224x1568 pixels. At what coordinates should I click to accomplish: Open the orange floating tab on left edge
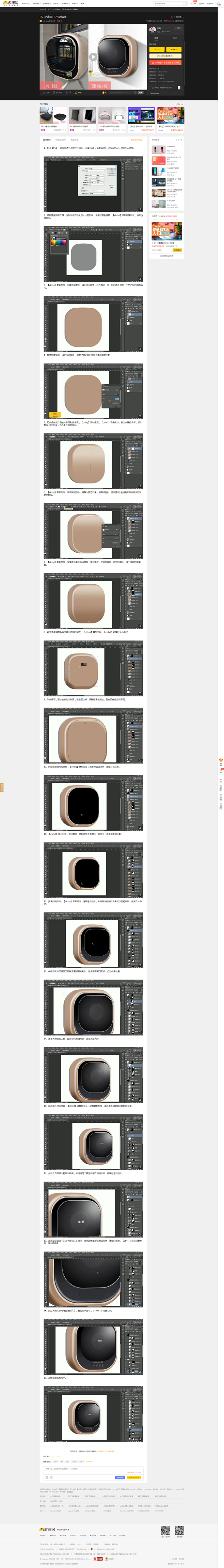(2, 787)
